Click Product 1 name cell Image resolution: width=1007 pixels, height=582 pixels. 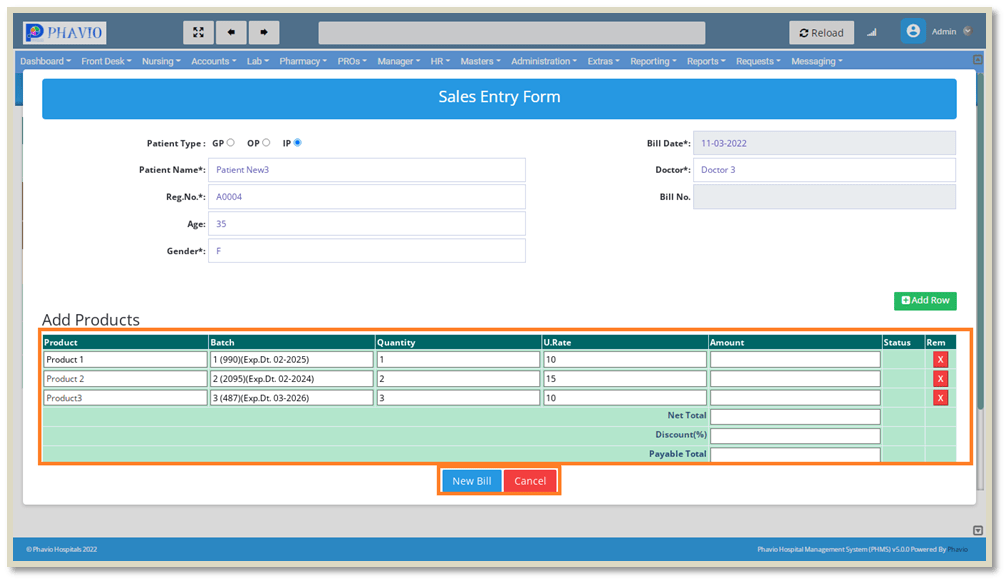pyautogui.click(x=125, y=360)
